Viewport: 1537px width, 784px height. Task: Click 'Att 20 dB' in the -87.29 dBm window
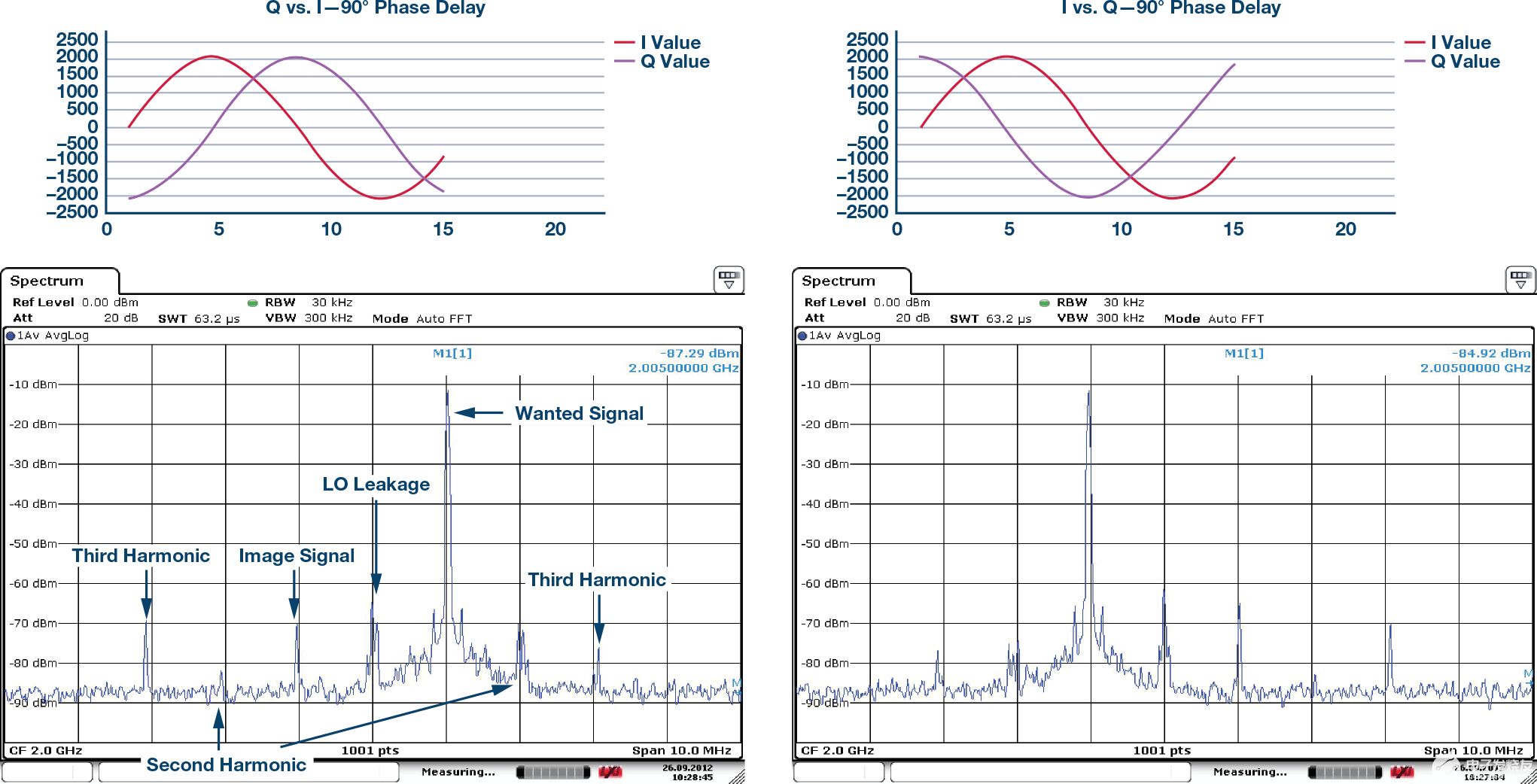tap(75, 318)
